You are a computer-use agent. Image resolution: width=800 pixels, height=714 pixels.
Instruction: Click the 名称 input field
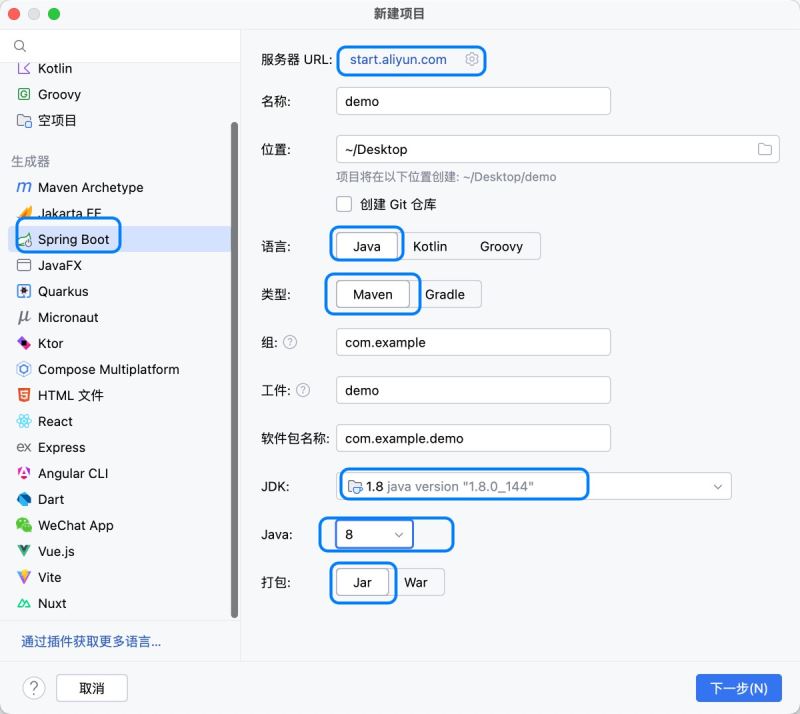[473, 101]
